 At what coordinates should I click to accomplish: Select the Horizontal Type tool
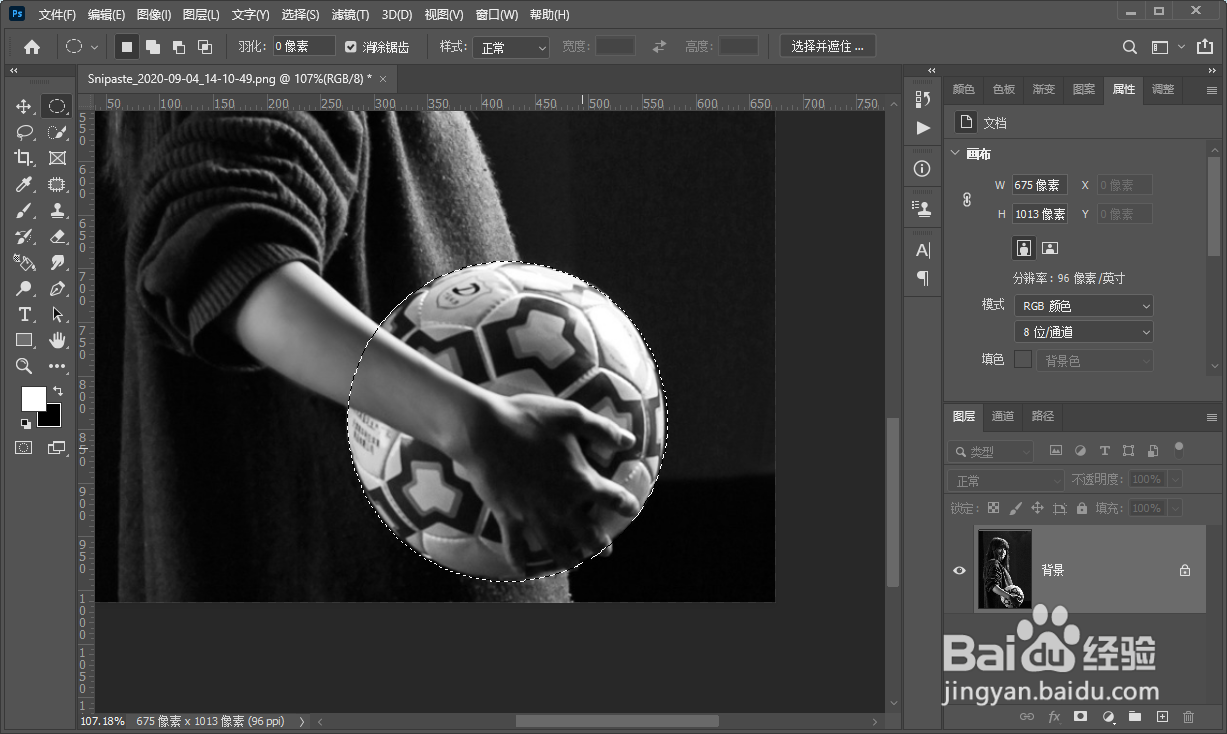point(24,314)
